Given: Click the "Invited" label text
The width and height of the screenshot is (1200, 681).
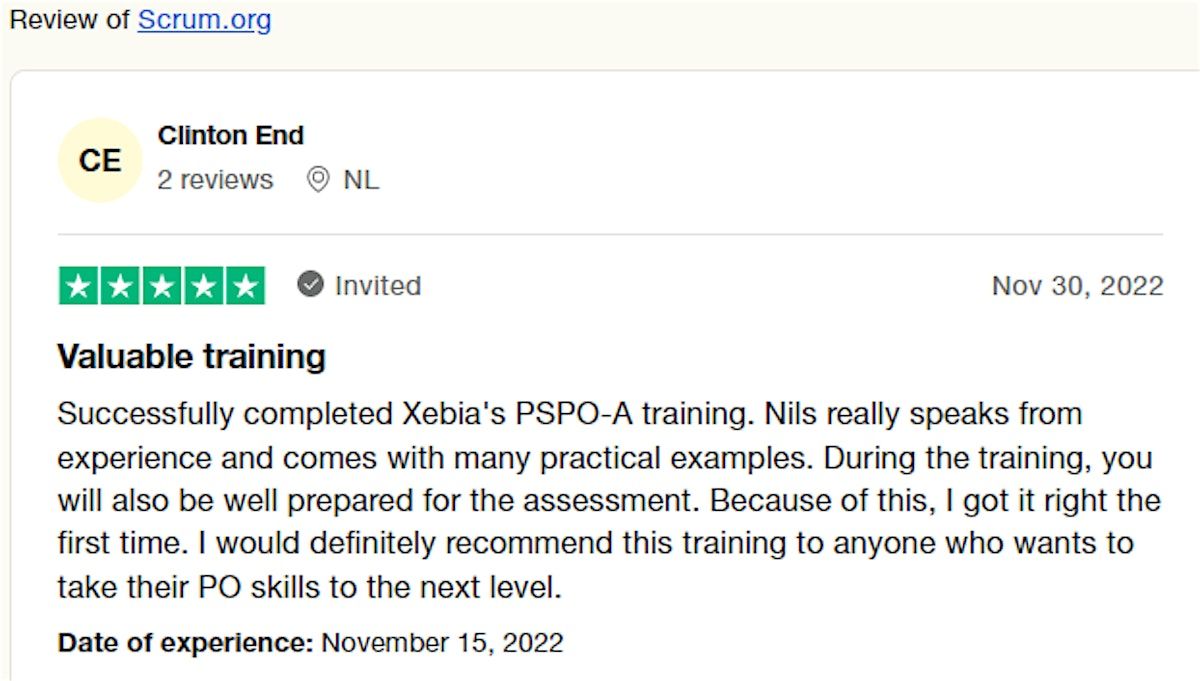Looking at the screenshot, I should point(377,285).
